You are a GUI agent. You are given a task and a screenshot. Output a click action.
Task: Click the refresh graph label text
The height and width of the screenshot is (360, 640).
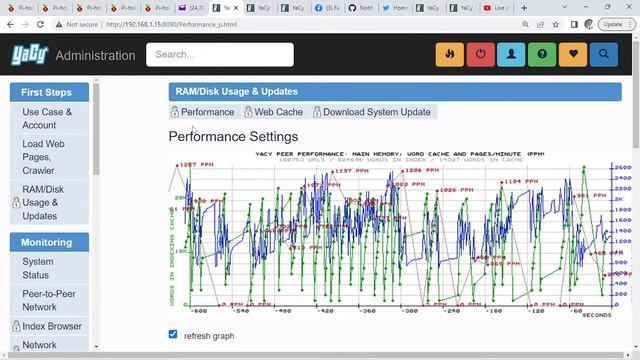pyautogui.click(x=209, y=336)
